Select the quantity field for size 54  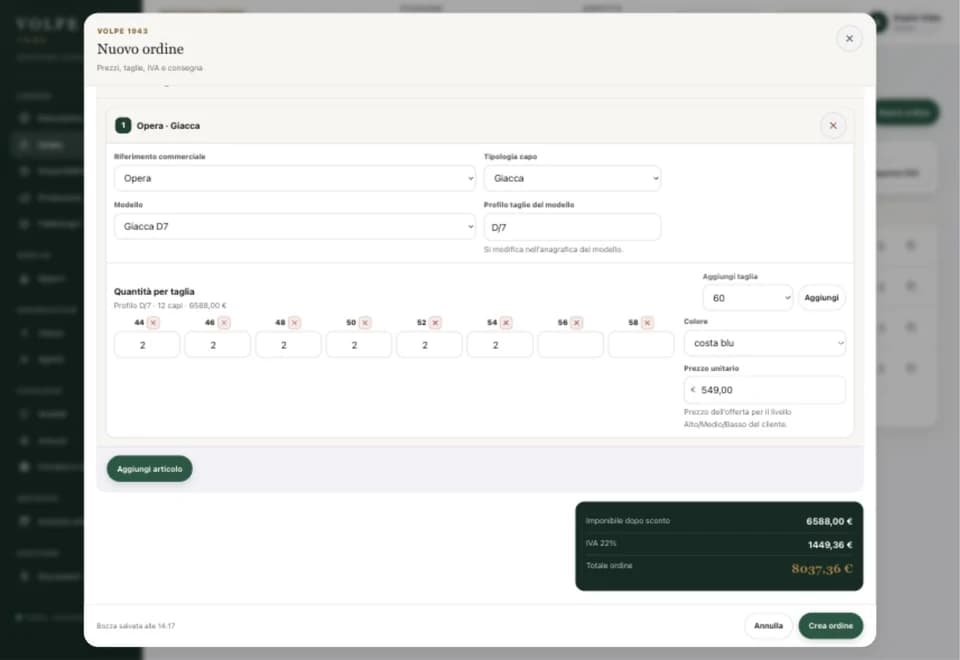pos(500,345)
